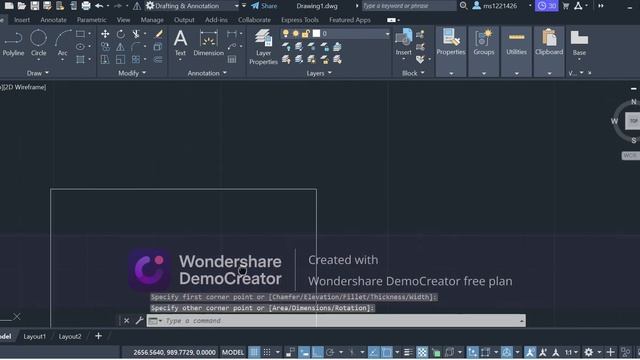The image size is (640, 360).
Task: Toggle polar tracking in status bar
Action: 330,352
